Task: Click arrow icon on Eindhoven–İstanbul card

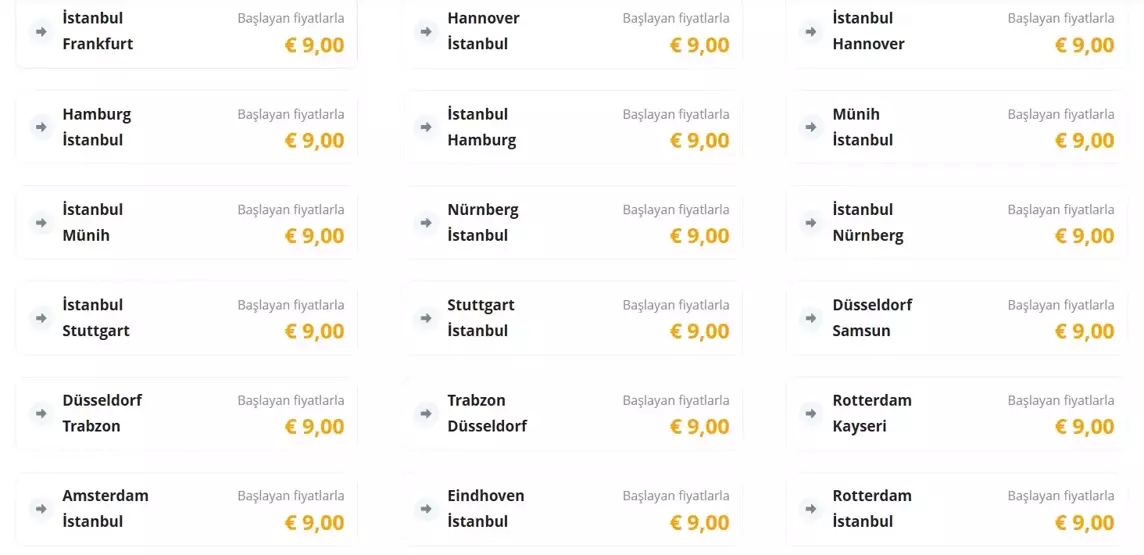Action: pos(426,508)
